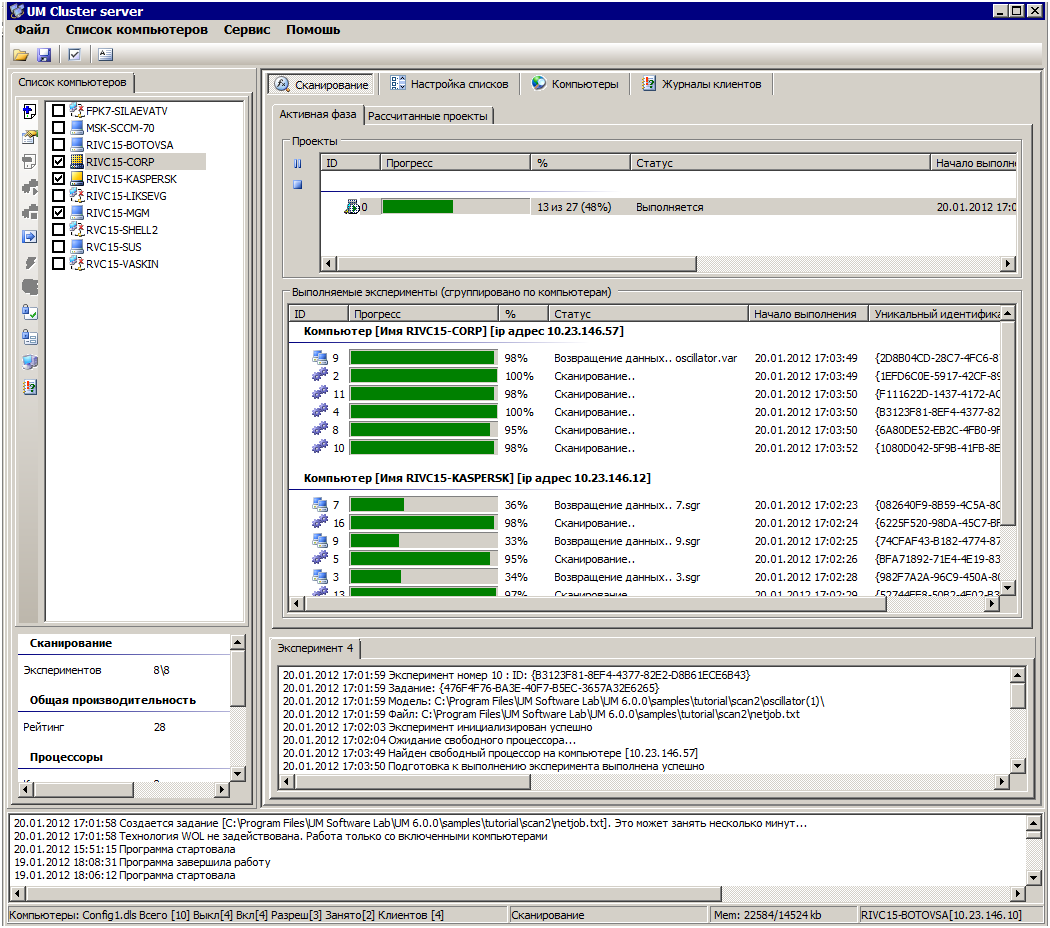1050x928 pixels.
Task: Click the Возвращение данных.. oscillator.var status
Action: pos(646,358)
